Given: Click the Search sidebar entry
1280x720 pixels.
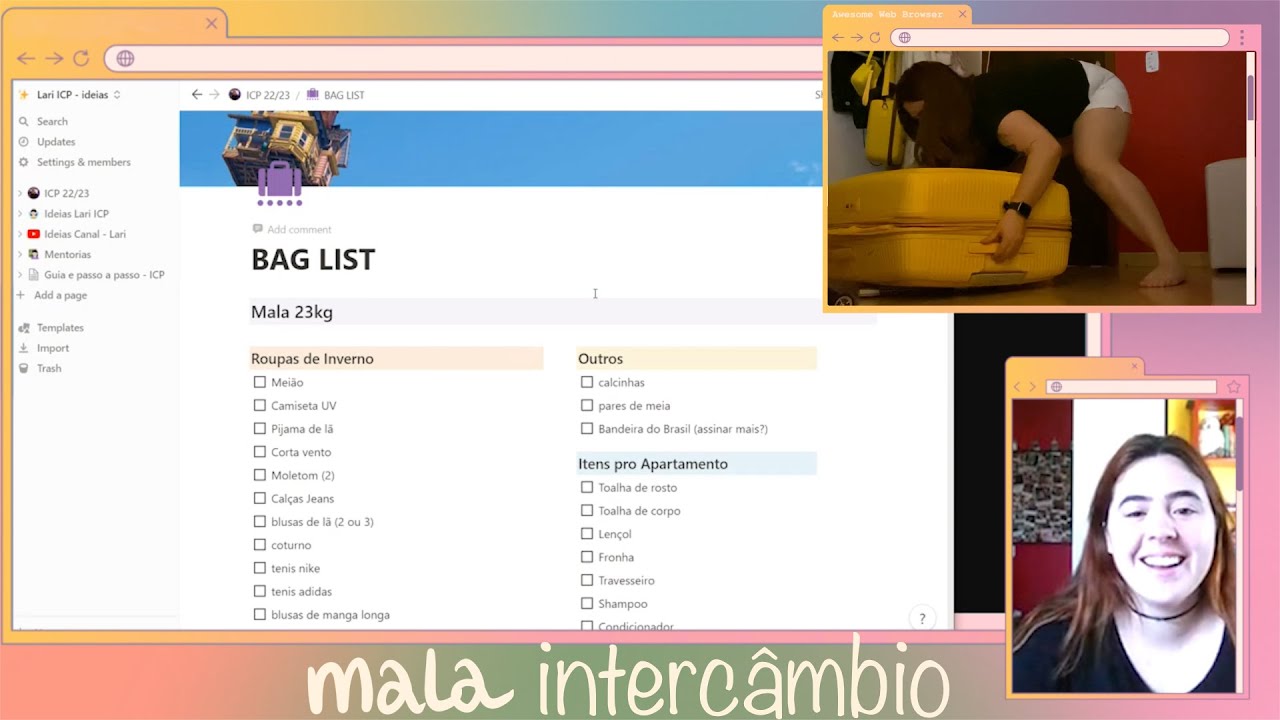Looking at the screenshot, I should [52, 122].
